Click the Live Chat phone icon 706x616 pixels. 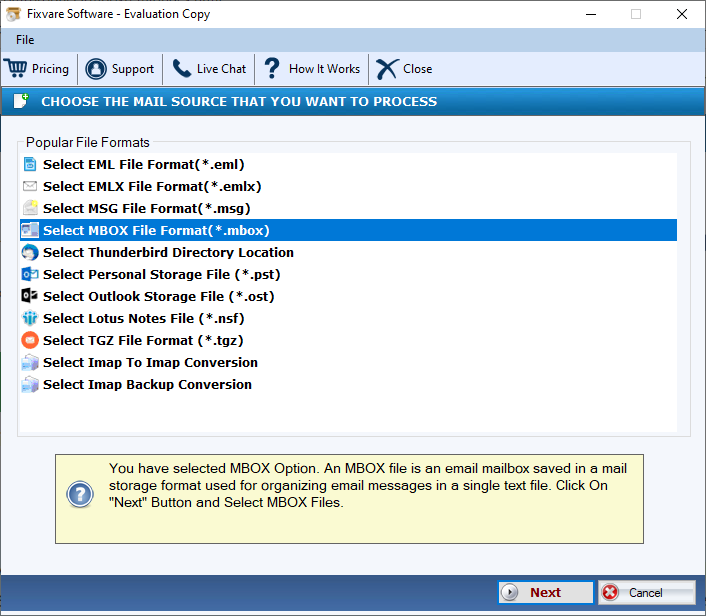(181, 69)
